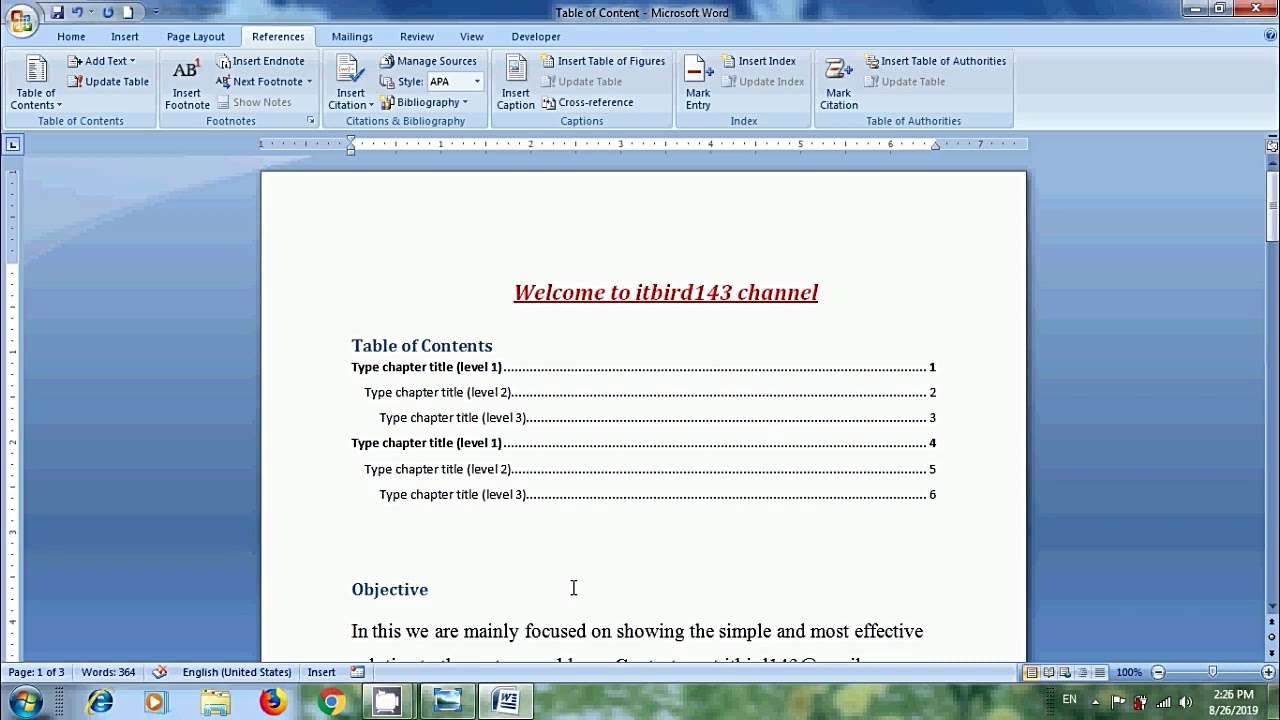This screenshot has width=1280, height=720.
Task: Switch to Outline view
Action: coord(1083,673)
